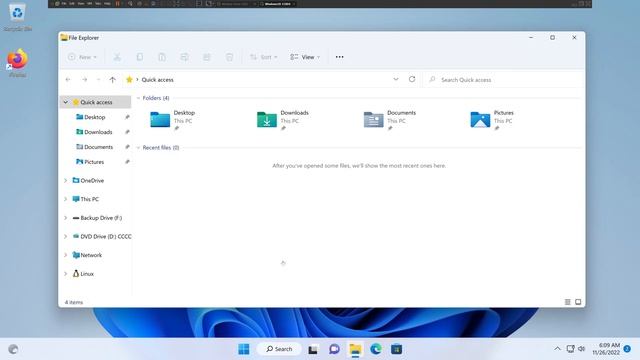
Task: Click the File Explorer taskbar icon
Action: tap(355, 349)
